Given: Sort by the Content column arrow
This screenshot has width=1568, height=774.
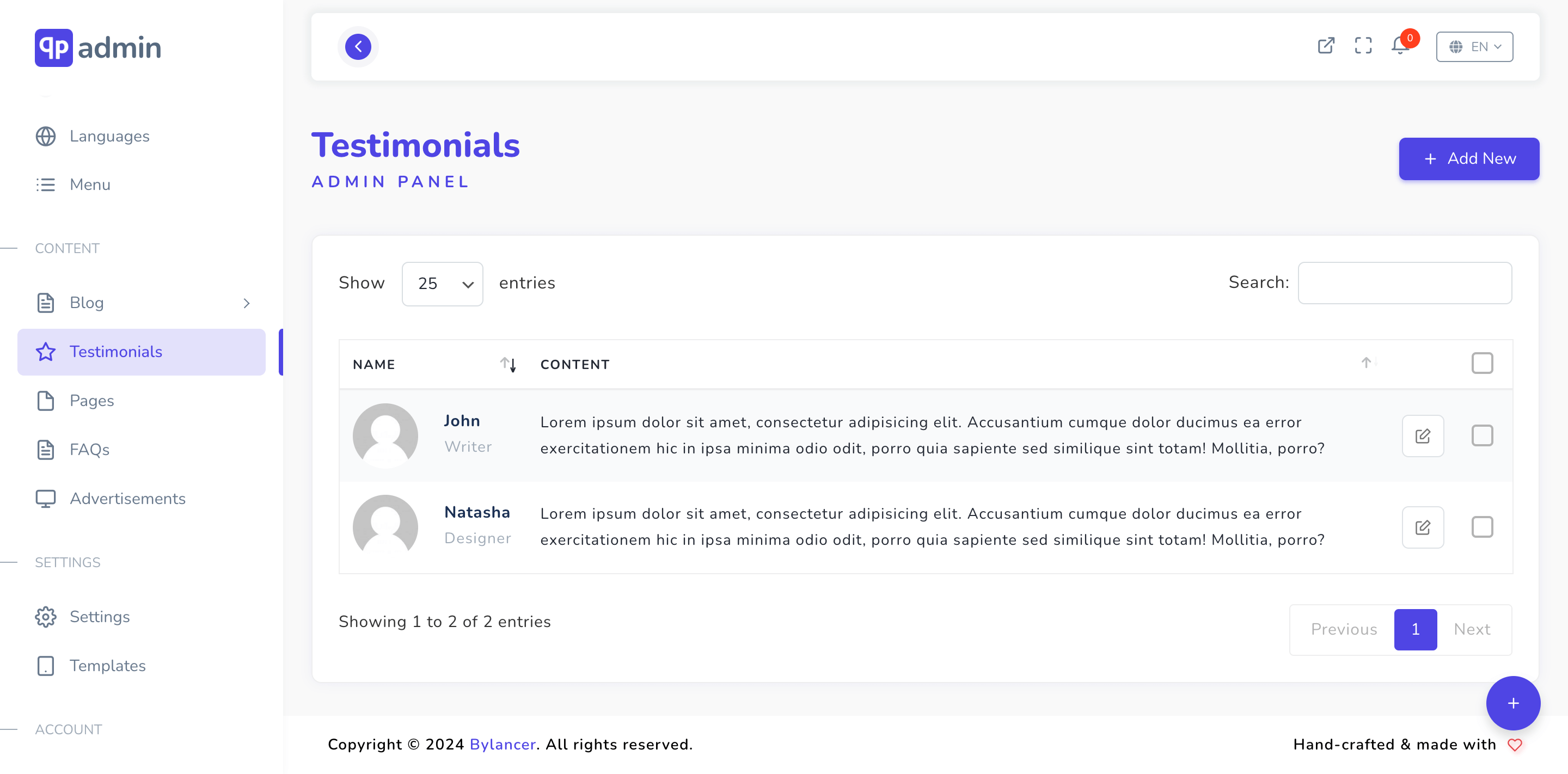Looking at the screenshot, I should coord(1369,363).
